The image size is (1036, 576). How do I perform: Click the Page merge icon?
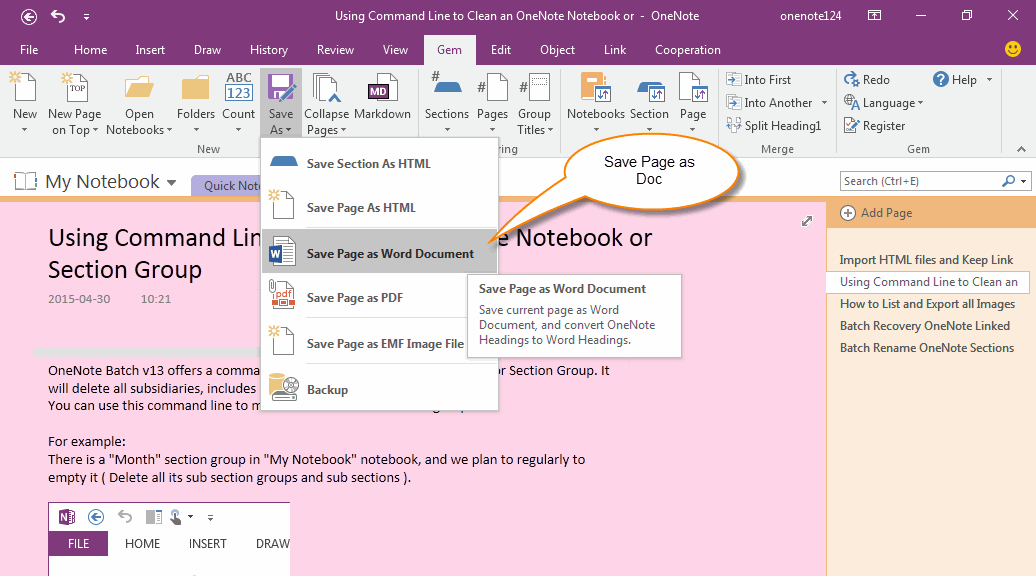[693, 87]
